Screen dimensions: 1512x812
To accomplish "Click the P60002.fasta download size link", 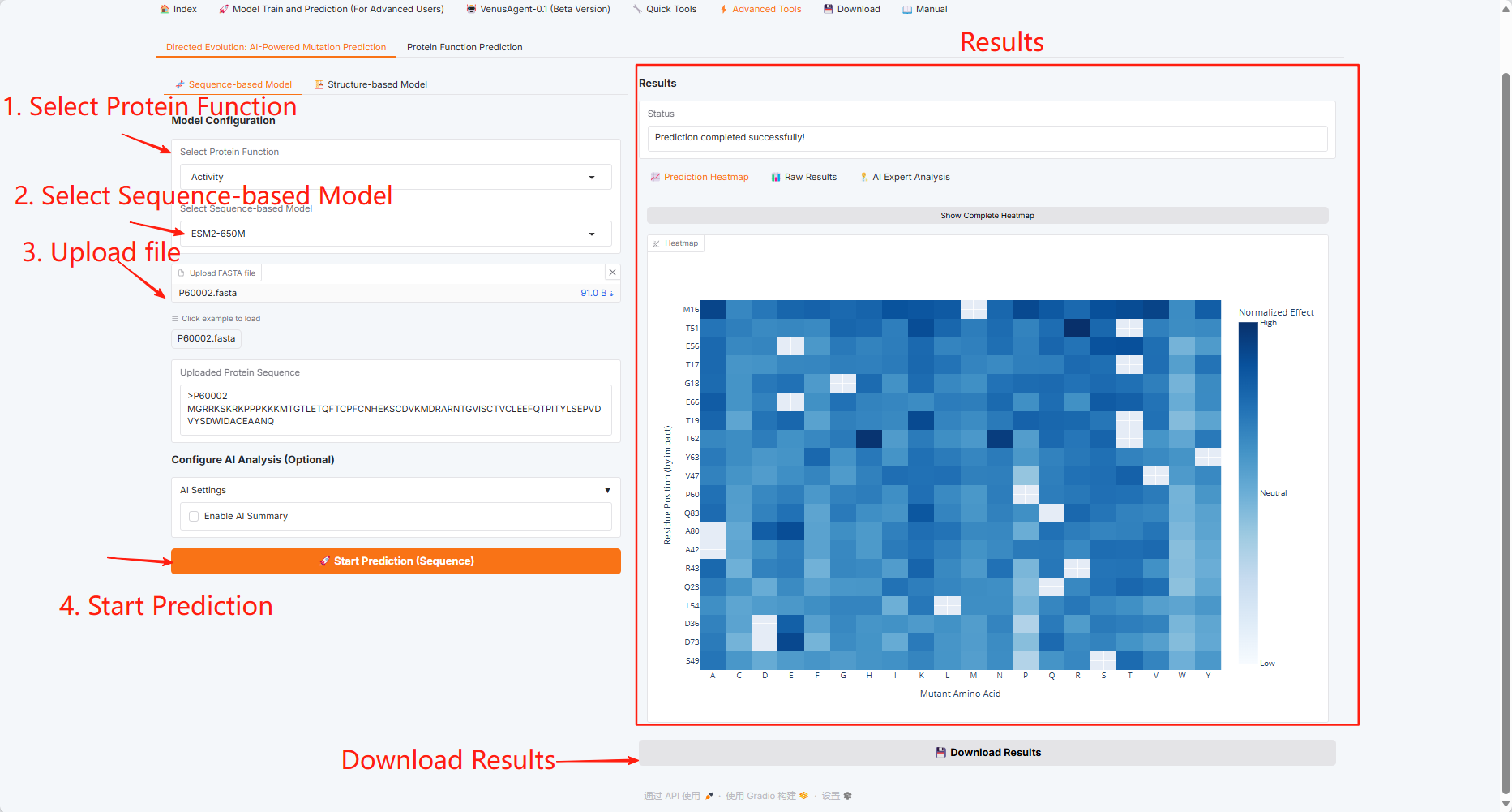I will pyautogui.click(x=597, y=293).
